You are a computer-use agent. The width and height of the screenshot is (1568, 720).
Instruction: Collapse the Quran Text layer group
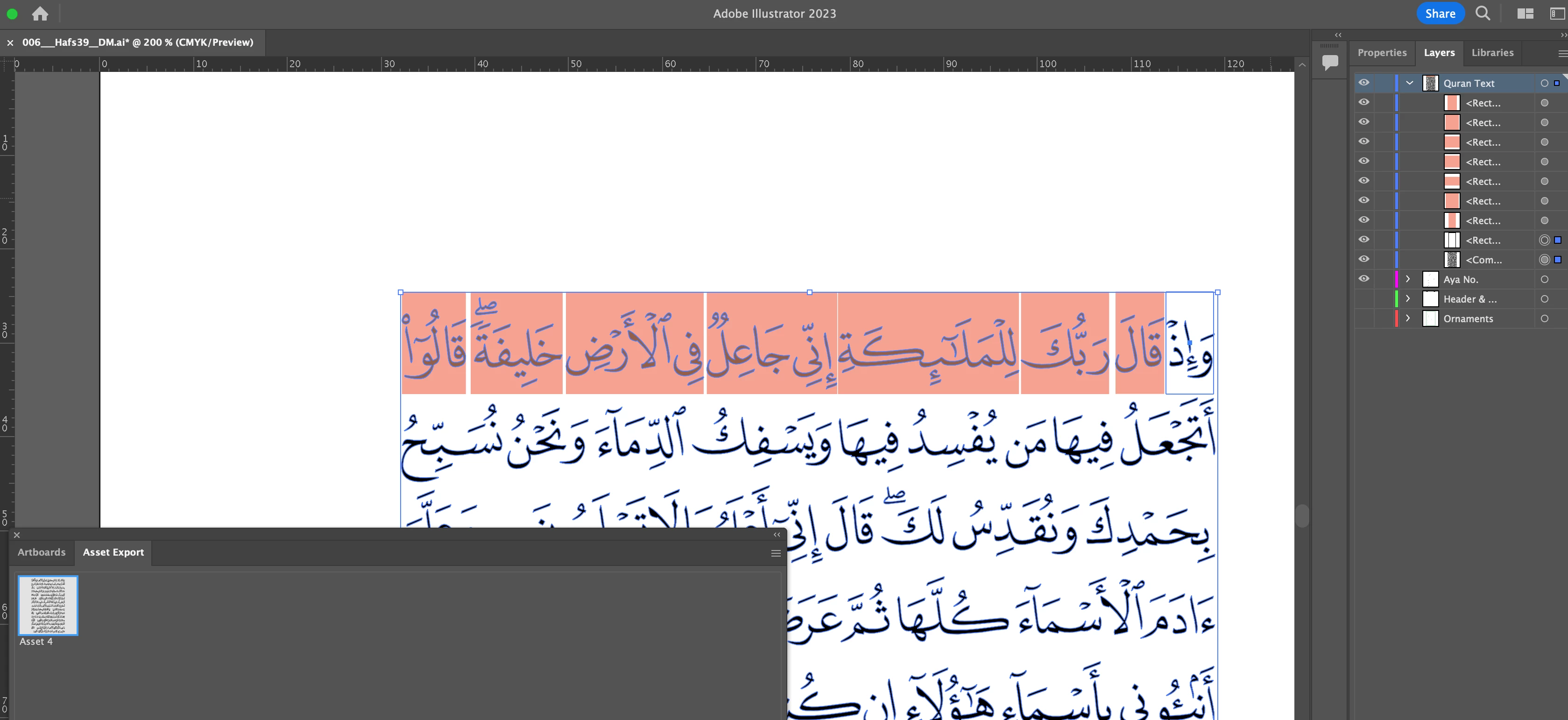point(1409,83)
